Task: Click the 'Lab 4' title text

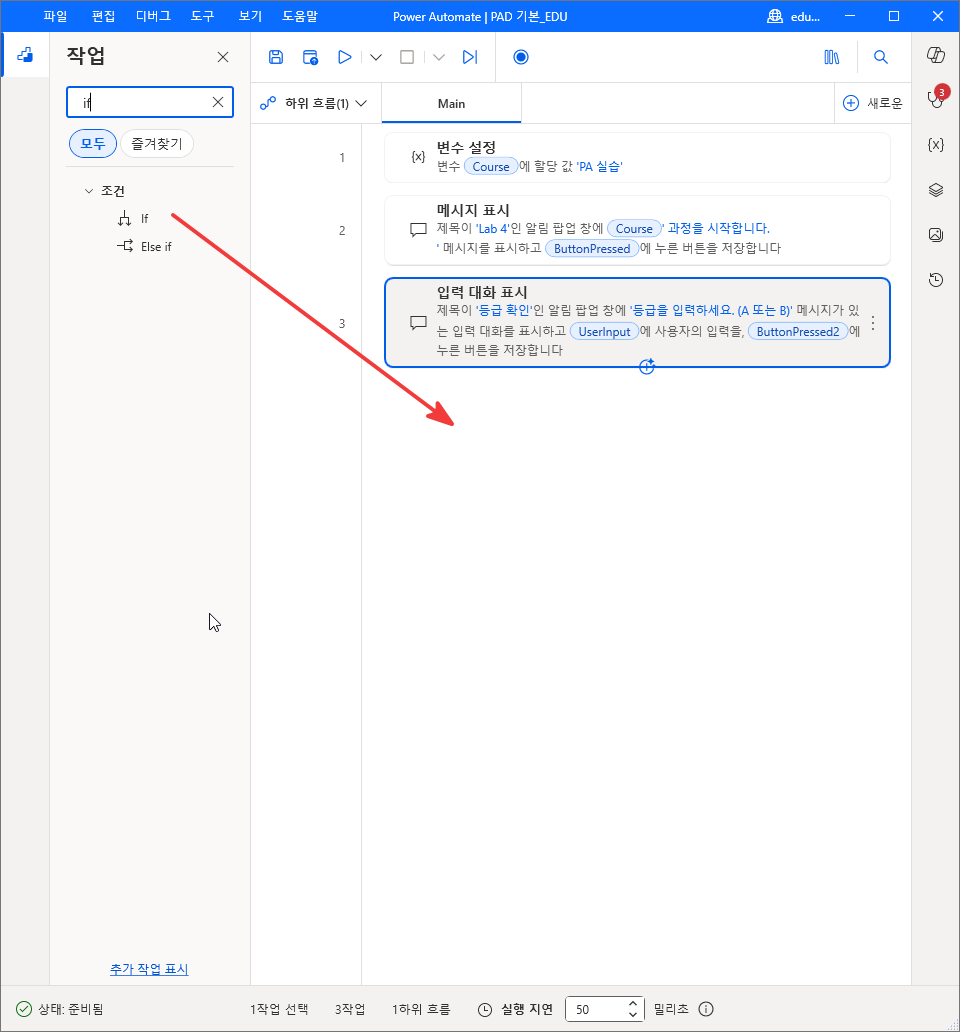Action: click(x=492, y=228)
